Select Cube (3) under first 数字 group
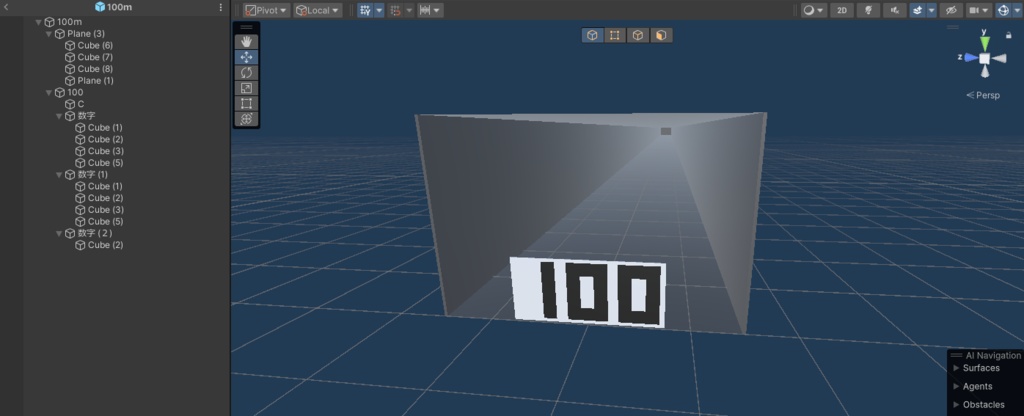Image resolution: width=1024 pixels, height=416 pixels. tap(105, 152)
